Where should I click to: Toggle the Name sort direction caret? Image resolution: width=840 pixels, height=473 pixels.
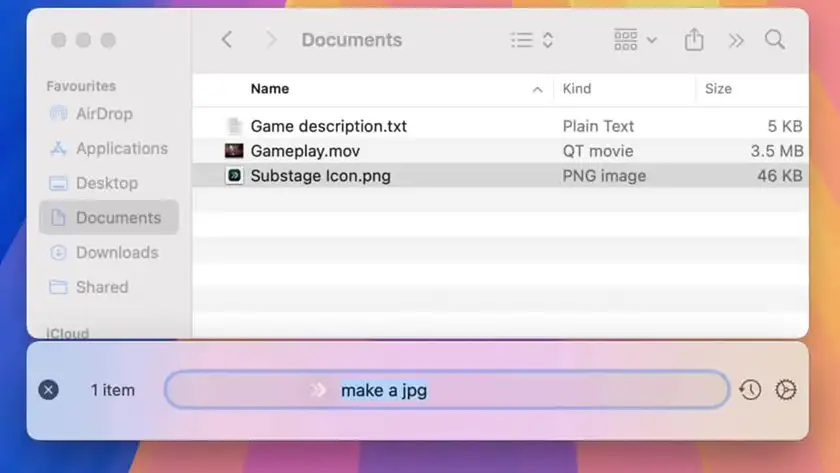click(x=537, y=90)
